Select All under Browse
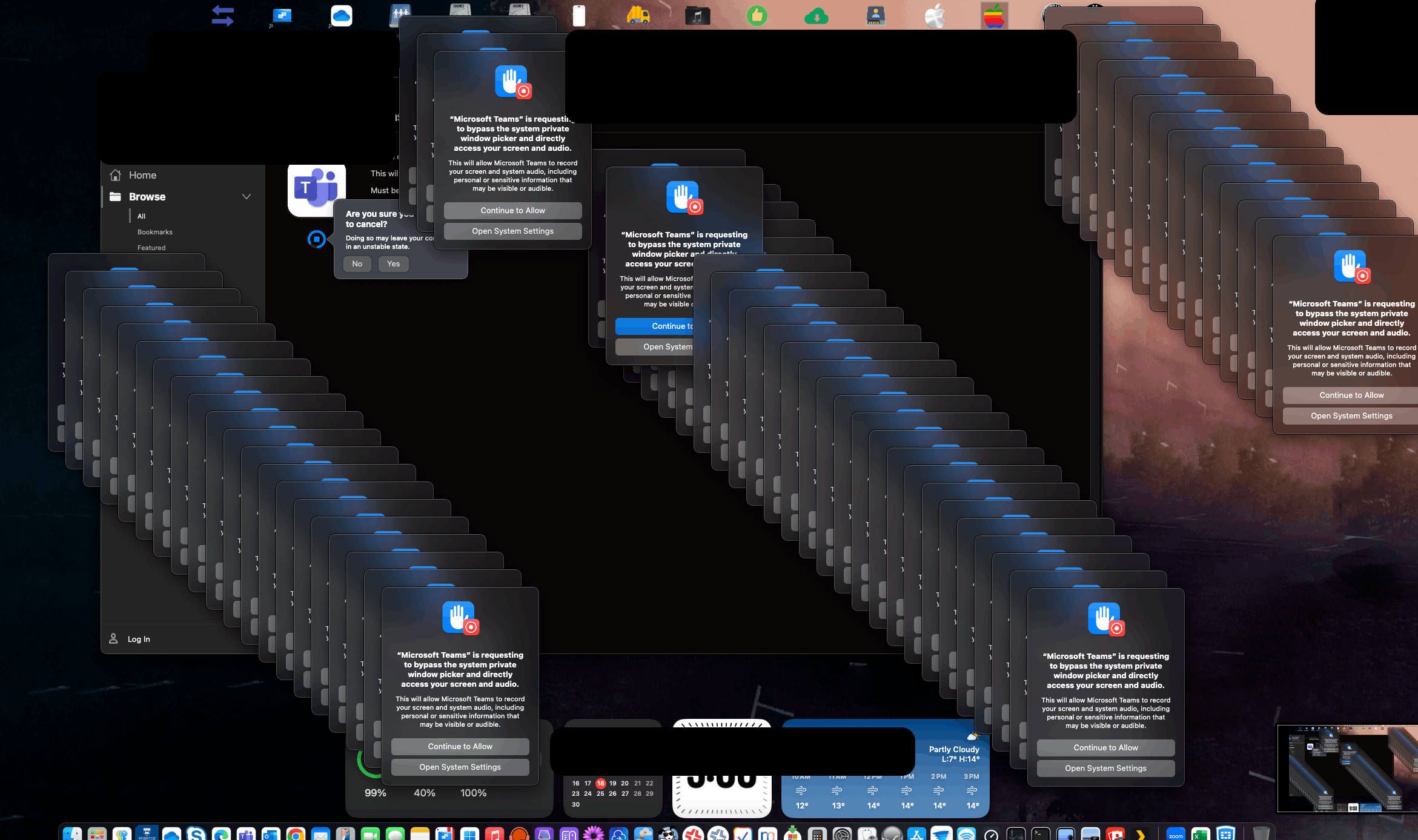Viewport: 1418px width, 840px height. (141, 216)
